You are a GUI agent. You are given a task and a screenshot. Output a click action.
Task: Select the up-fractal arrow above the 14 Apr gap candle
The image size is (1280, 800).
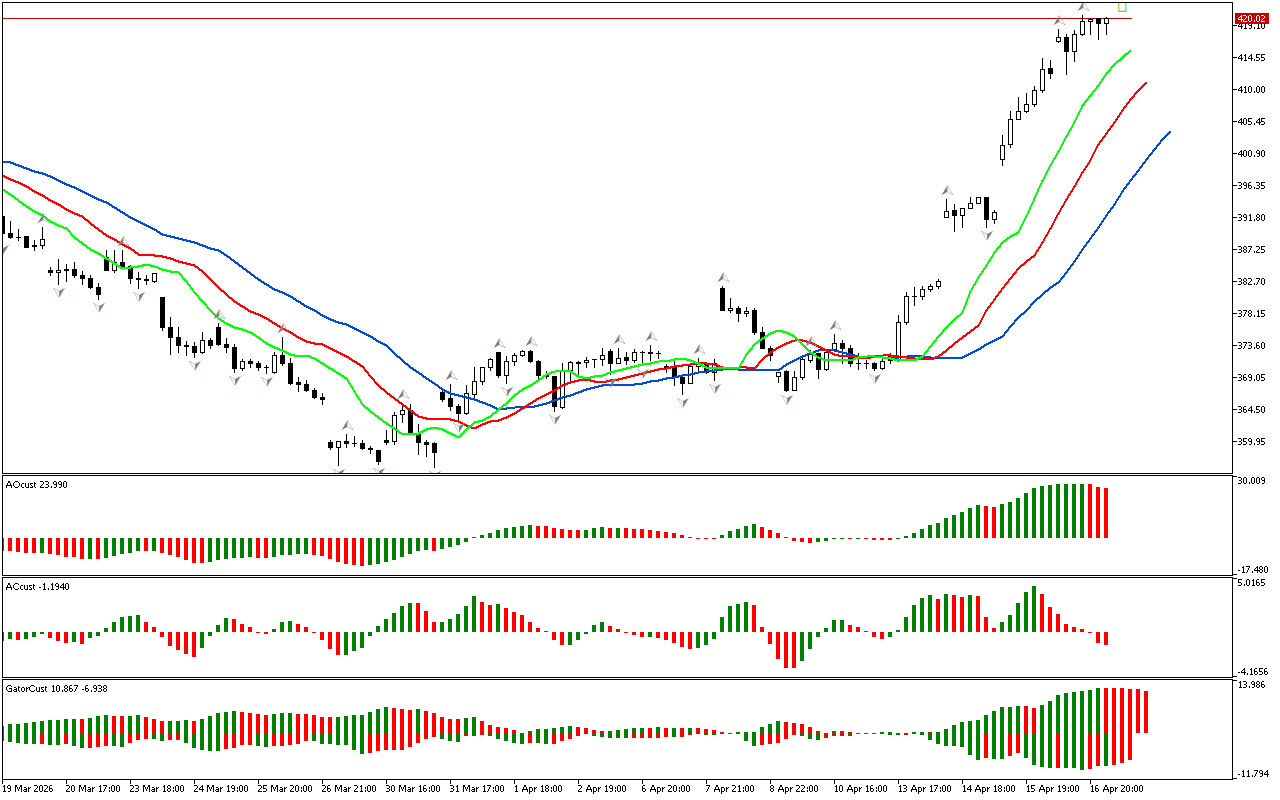tap(945, 190)
